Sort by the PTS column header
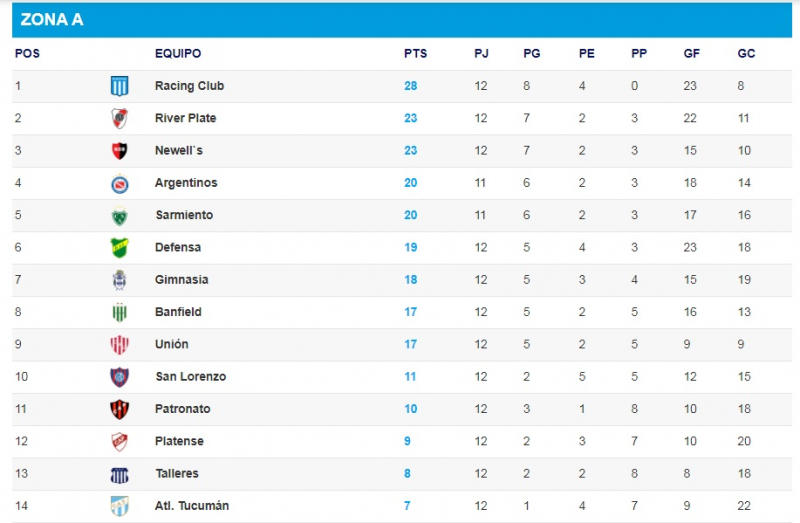The width and height of the screenshot is (800, 523). (415, 54)
